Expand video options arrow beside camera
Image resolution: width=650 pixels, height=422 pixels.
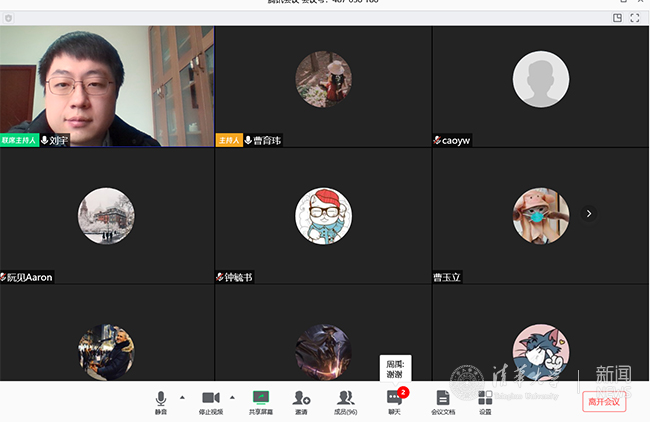click(232, 397)
